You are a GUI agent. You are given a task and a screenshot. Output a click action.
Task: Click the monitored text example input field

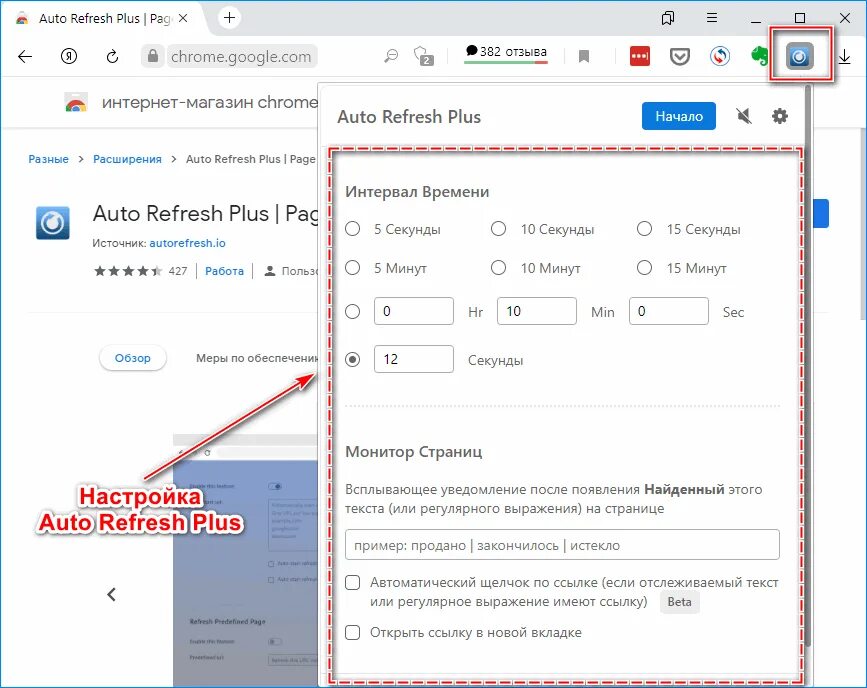coord(562,545)
